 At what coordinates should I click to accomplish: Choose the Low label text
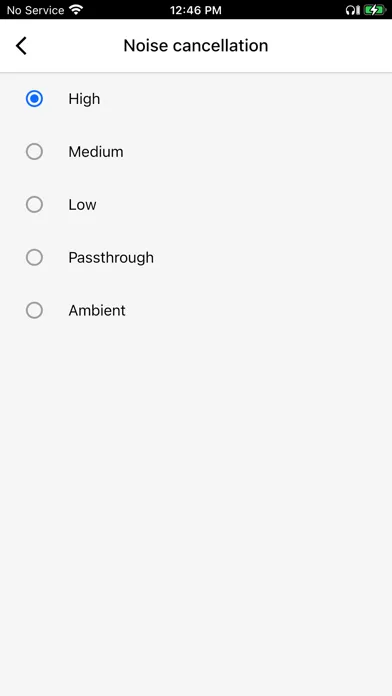tap(82, 205)
